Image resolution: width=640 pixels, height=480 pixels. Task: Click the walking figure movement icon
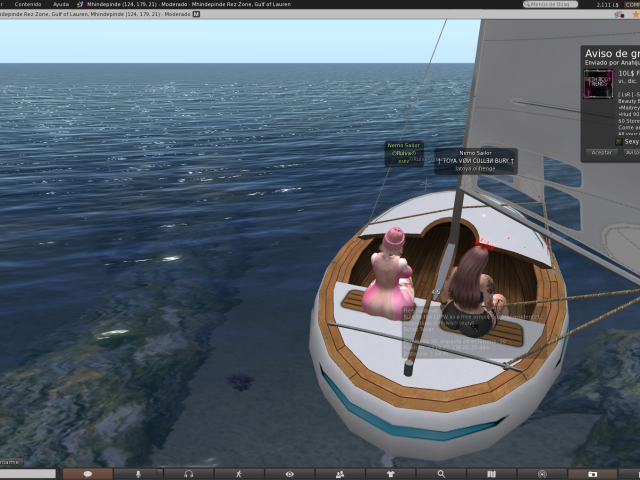tap(239, 473)
